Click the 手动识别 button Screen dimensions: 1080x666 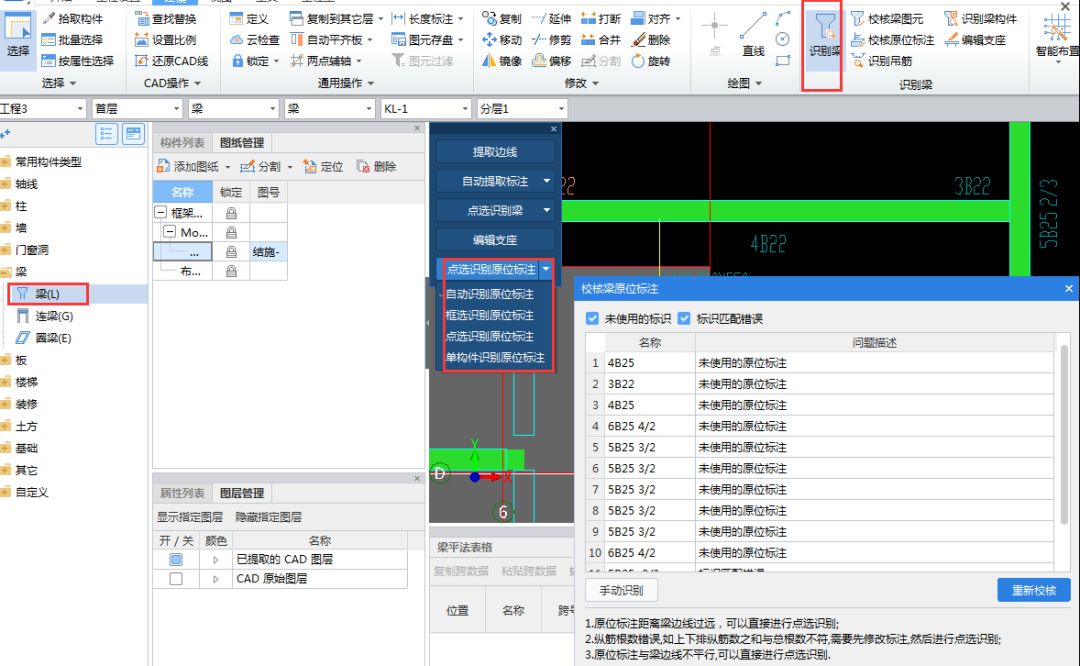[x=621, y=590]
